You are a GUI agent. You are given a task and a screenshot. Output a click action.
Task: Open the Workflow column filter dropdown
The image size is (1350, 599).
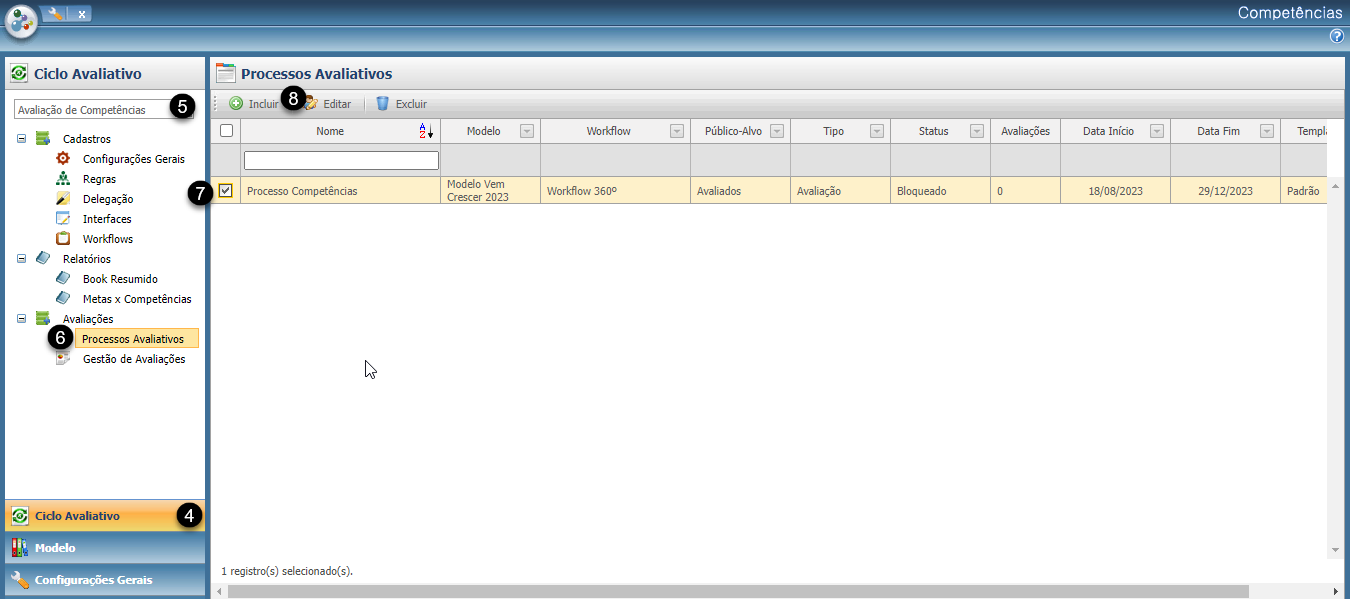[677, 131]
